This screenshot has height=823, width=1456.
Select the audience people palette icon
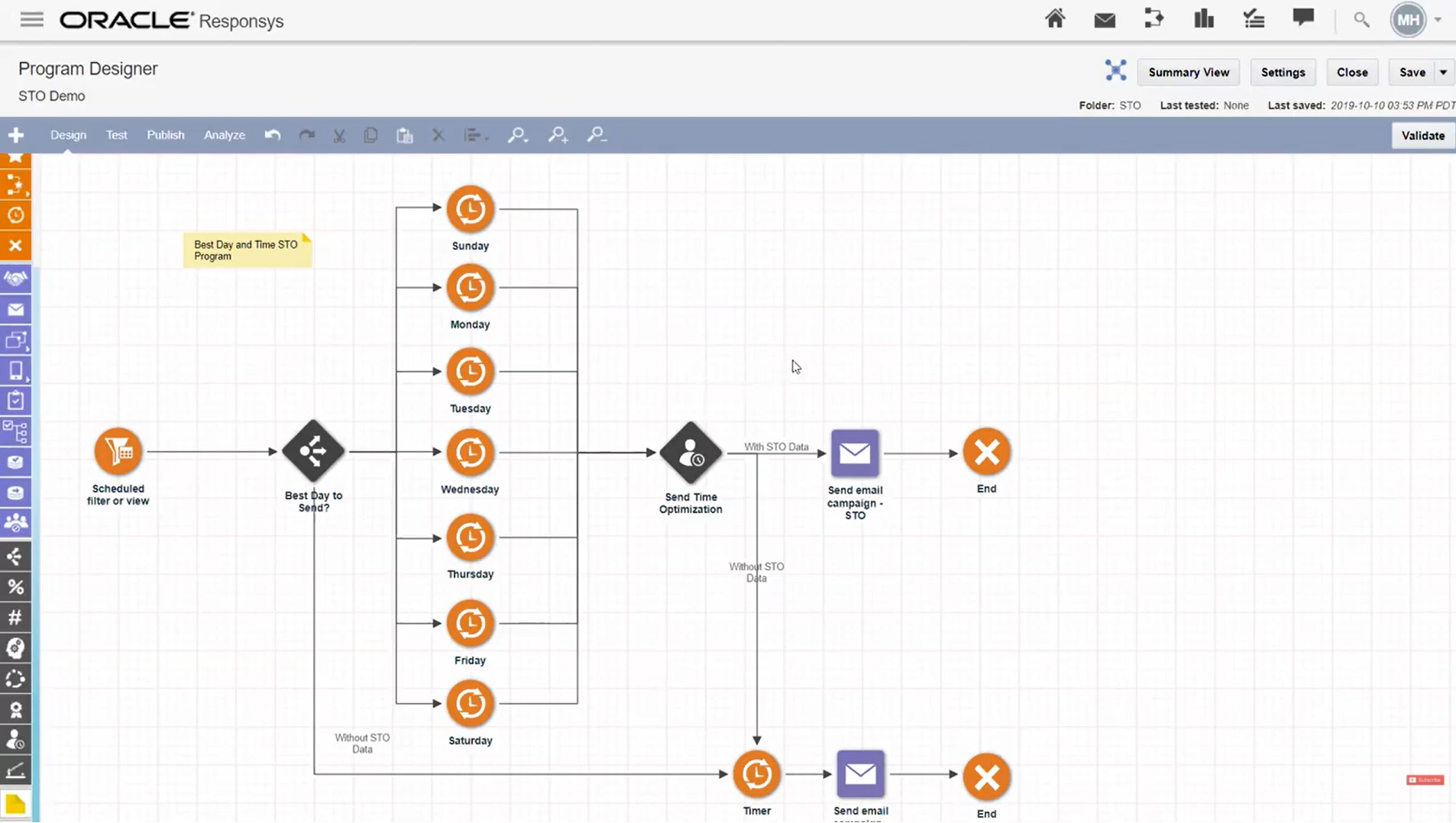click(x=15, y=523)
